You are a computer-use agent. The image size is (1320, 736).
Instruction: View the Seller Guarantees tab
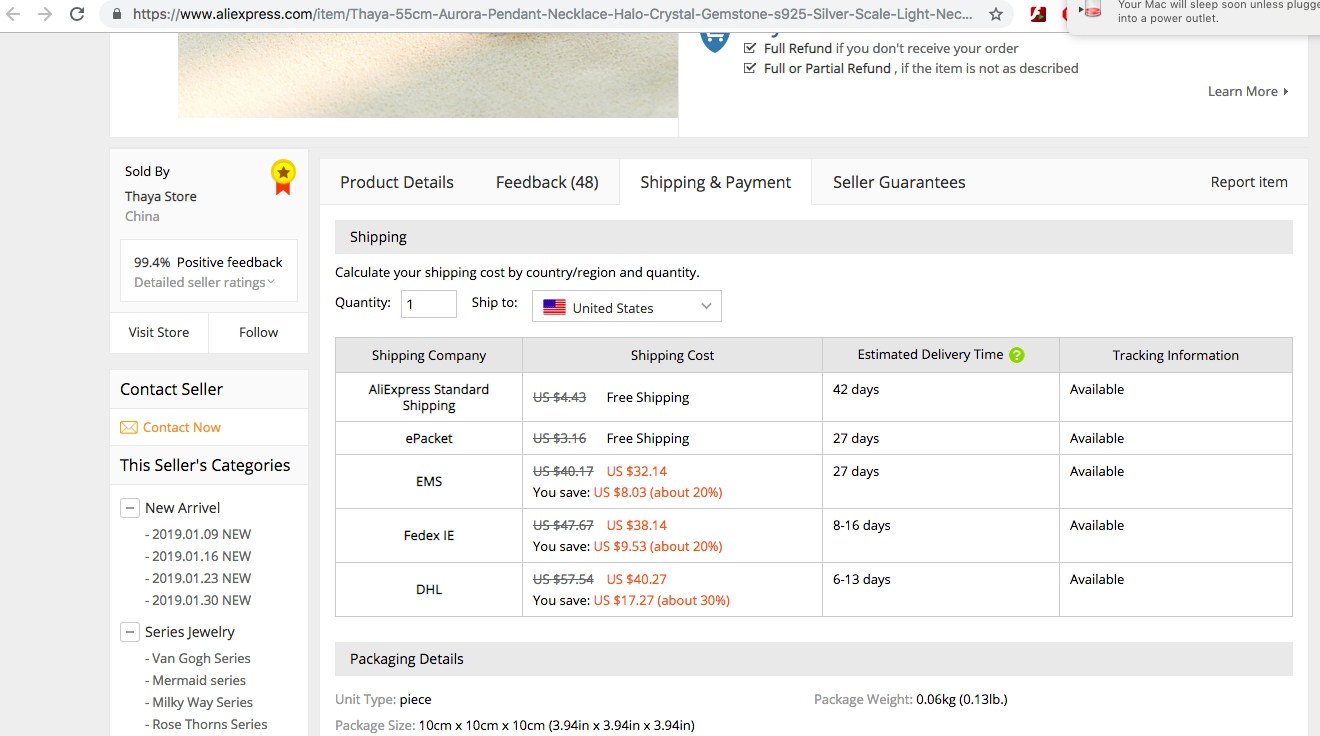tap(899, 182)
